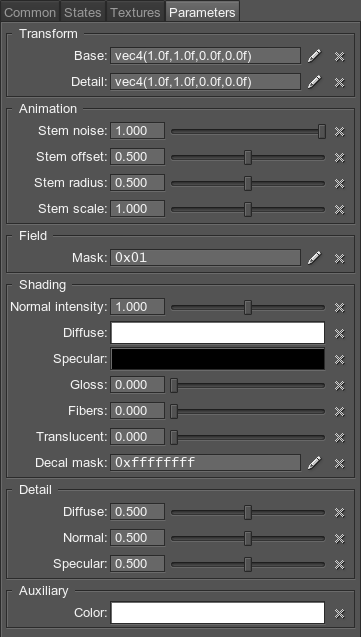This screenshot has width=361, height=637.
Task: Reset Field Mask with X icon
Action: [339, 258]
